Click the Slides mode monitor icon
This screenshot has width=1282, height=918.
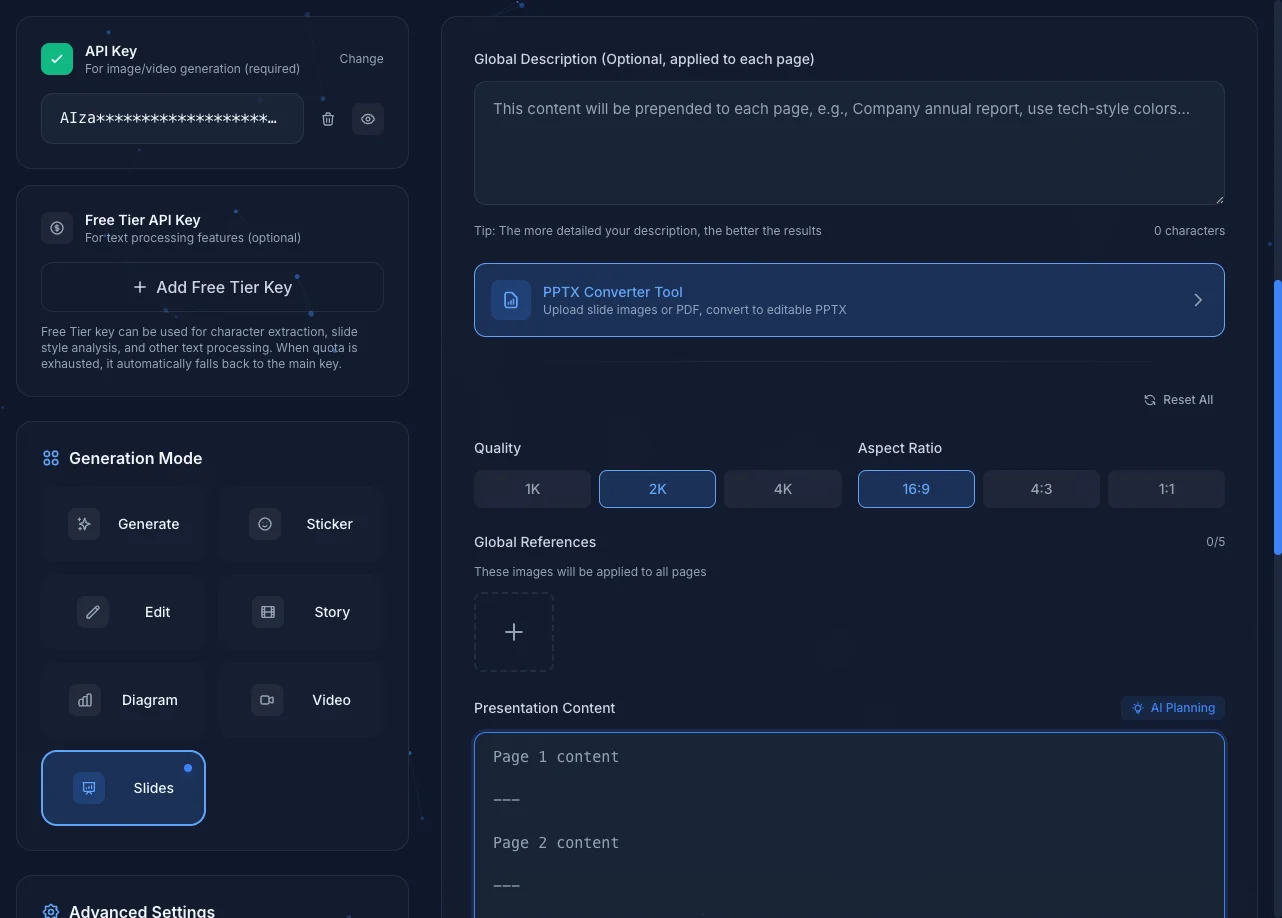89,787
